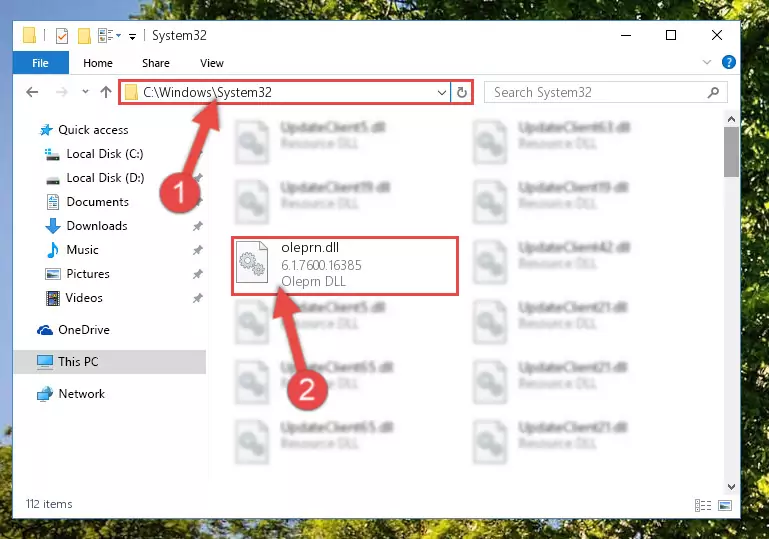Switch to details view layout
The image size is (769, 539).
pyautogui.click(x=703, y=505)
